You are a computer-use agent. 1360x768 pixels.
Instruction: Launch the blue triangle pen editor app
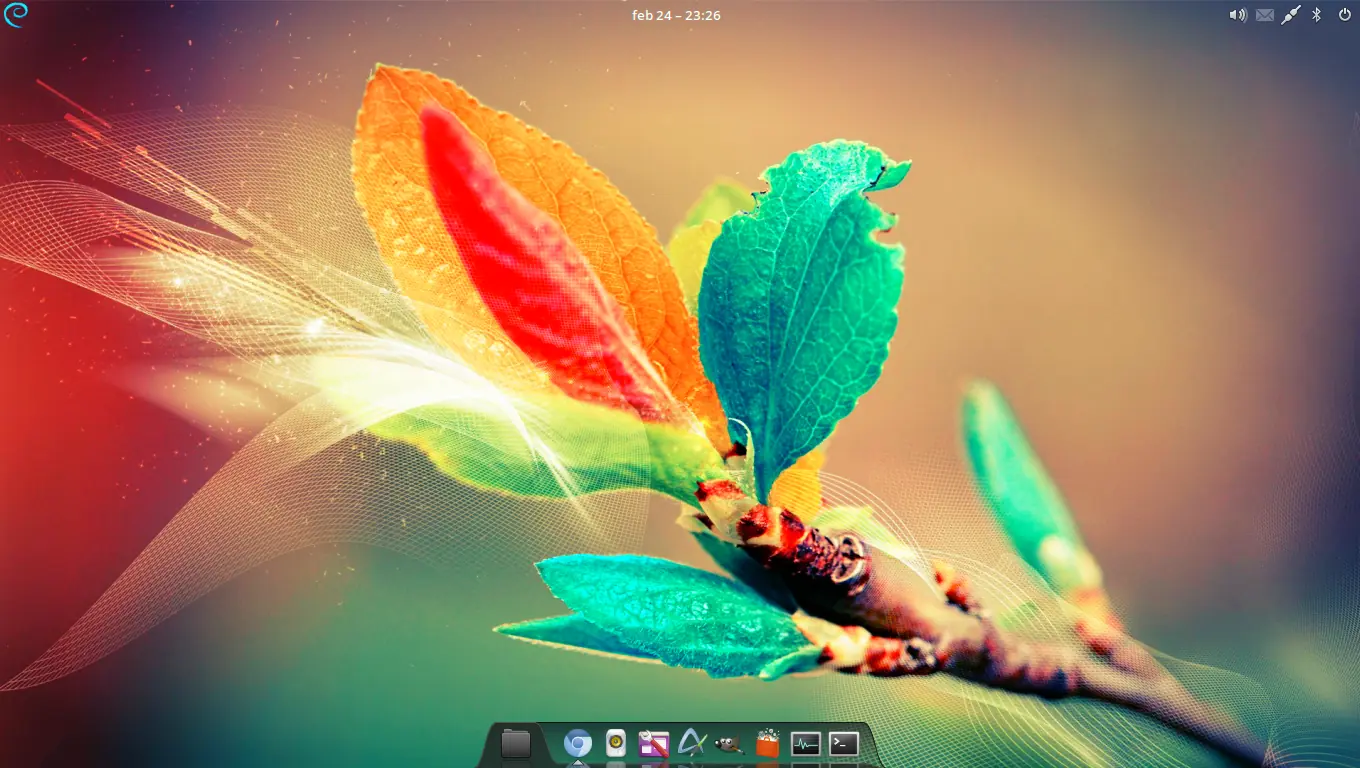691,743
